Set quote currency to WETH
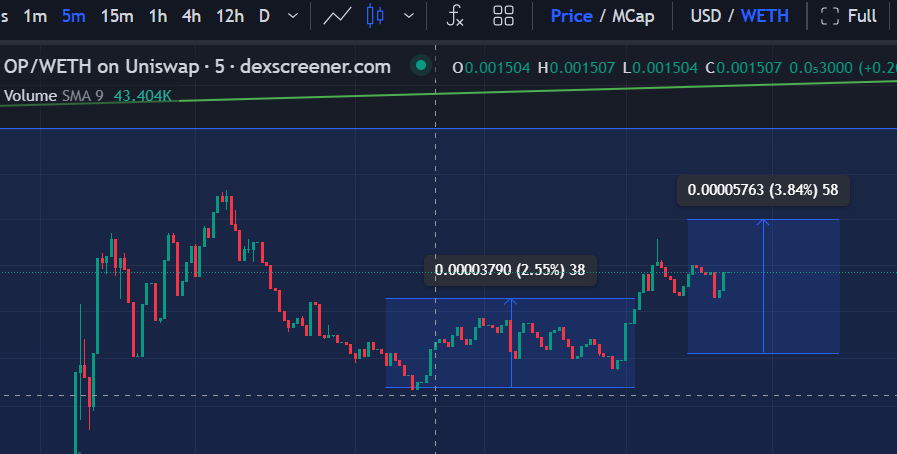897x454 pixels. [764, 16]
